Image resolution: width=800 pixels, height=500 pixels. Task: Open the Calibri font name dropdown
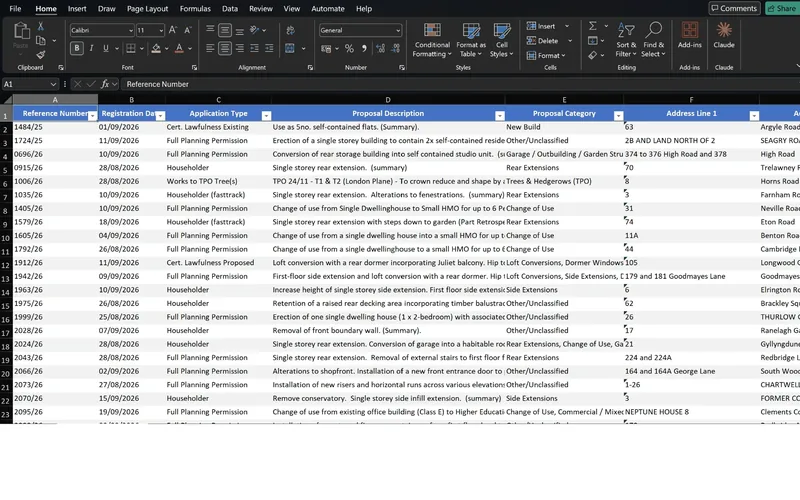[131, 30]
